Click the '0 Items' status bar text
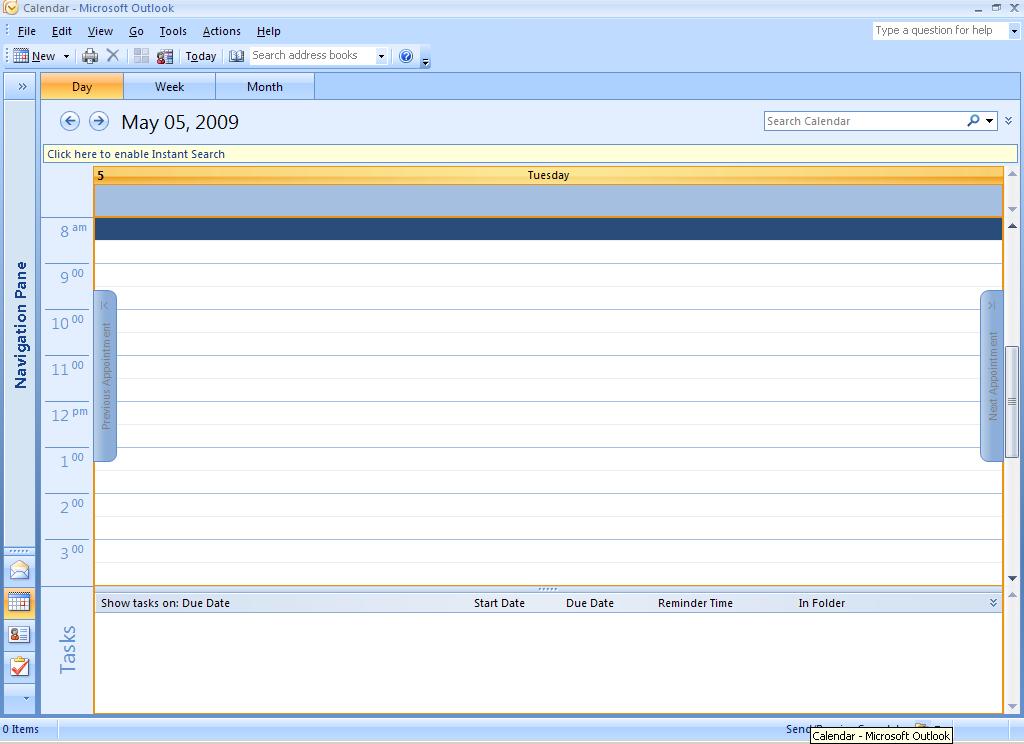Screen dimensions: 1024x744 tap(21, 729)
